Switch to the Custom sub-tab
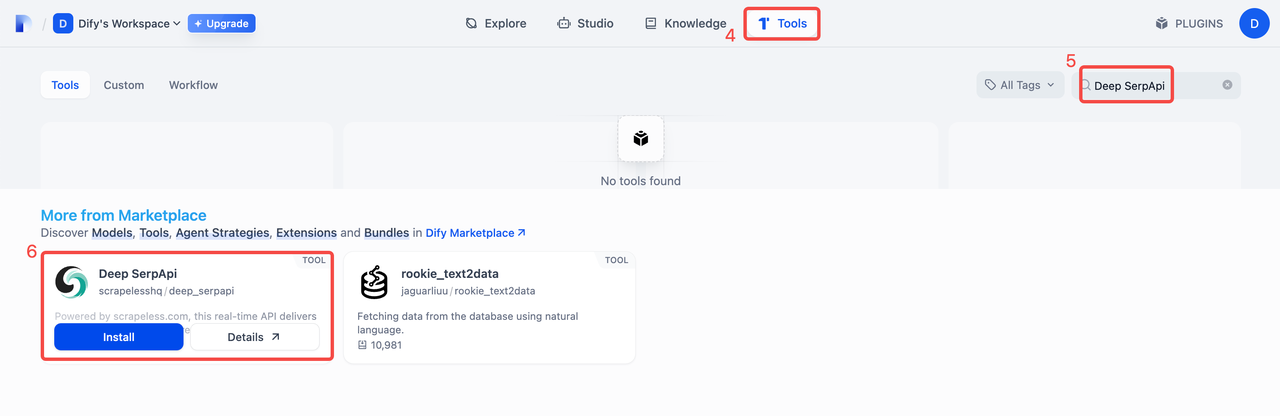 (124, 85)
